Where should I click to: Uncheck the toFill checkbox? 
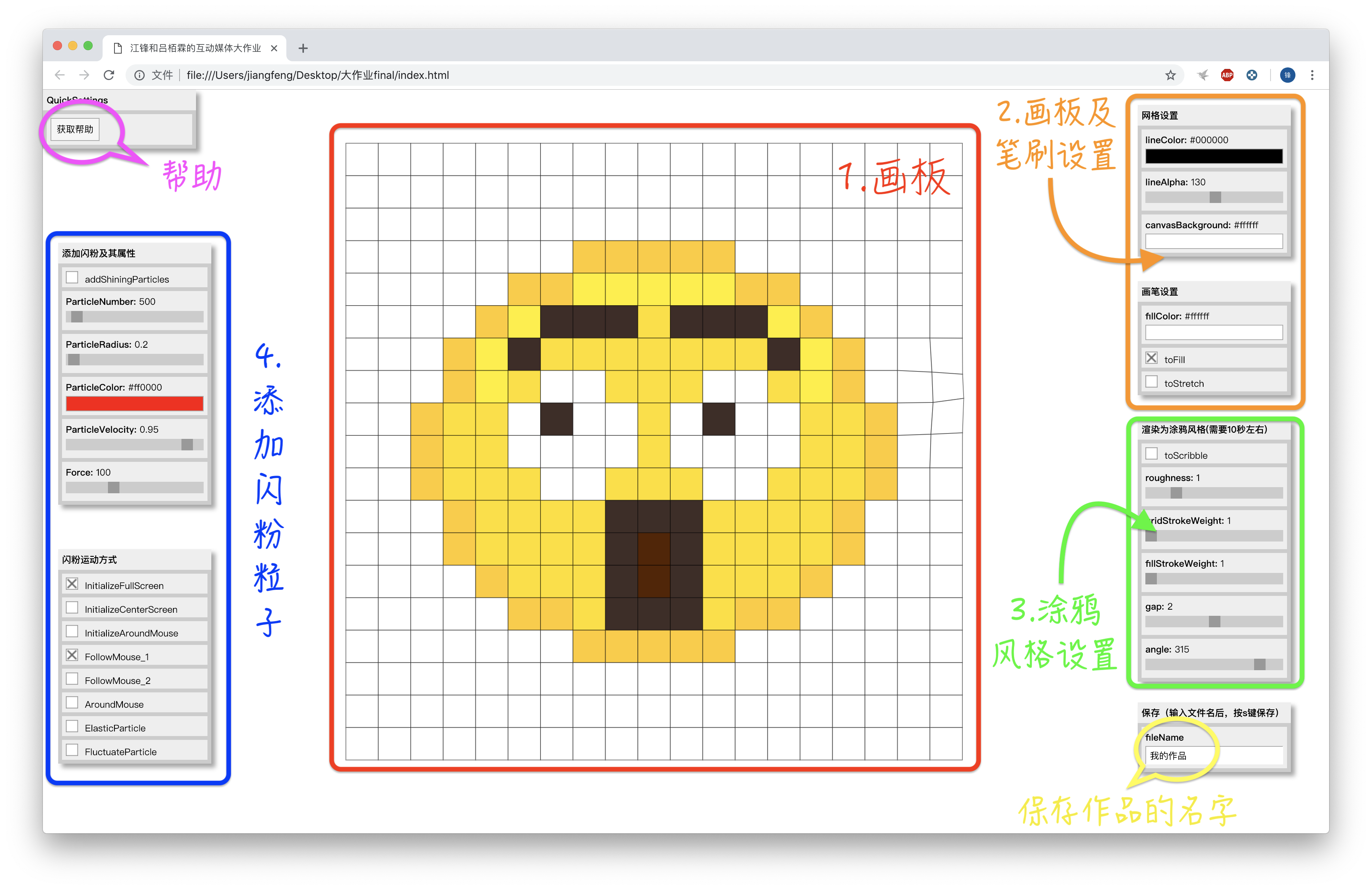tap(1151, 358)
